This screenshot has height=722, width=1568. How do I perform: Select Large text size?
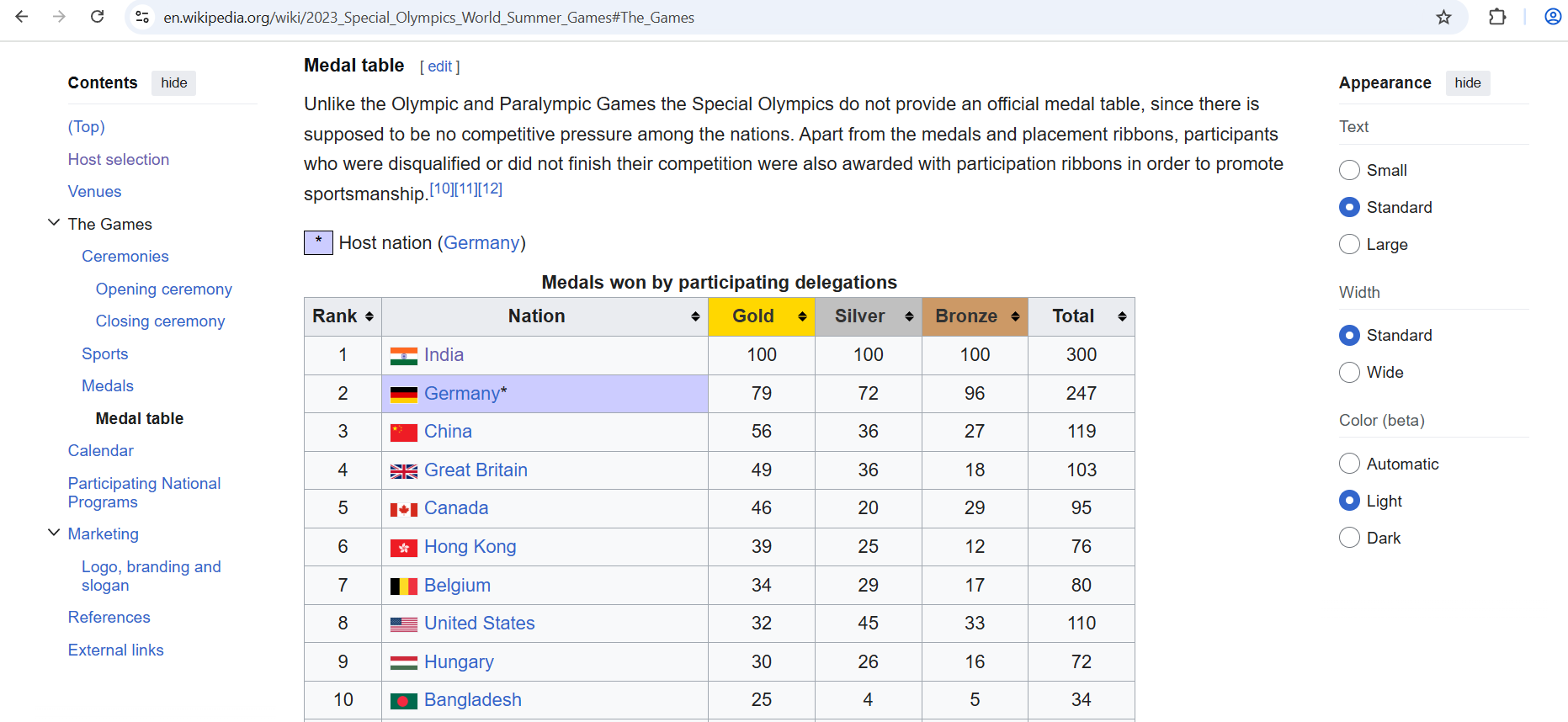[1349, 244]
